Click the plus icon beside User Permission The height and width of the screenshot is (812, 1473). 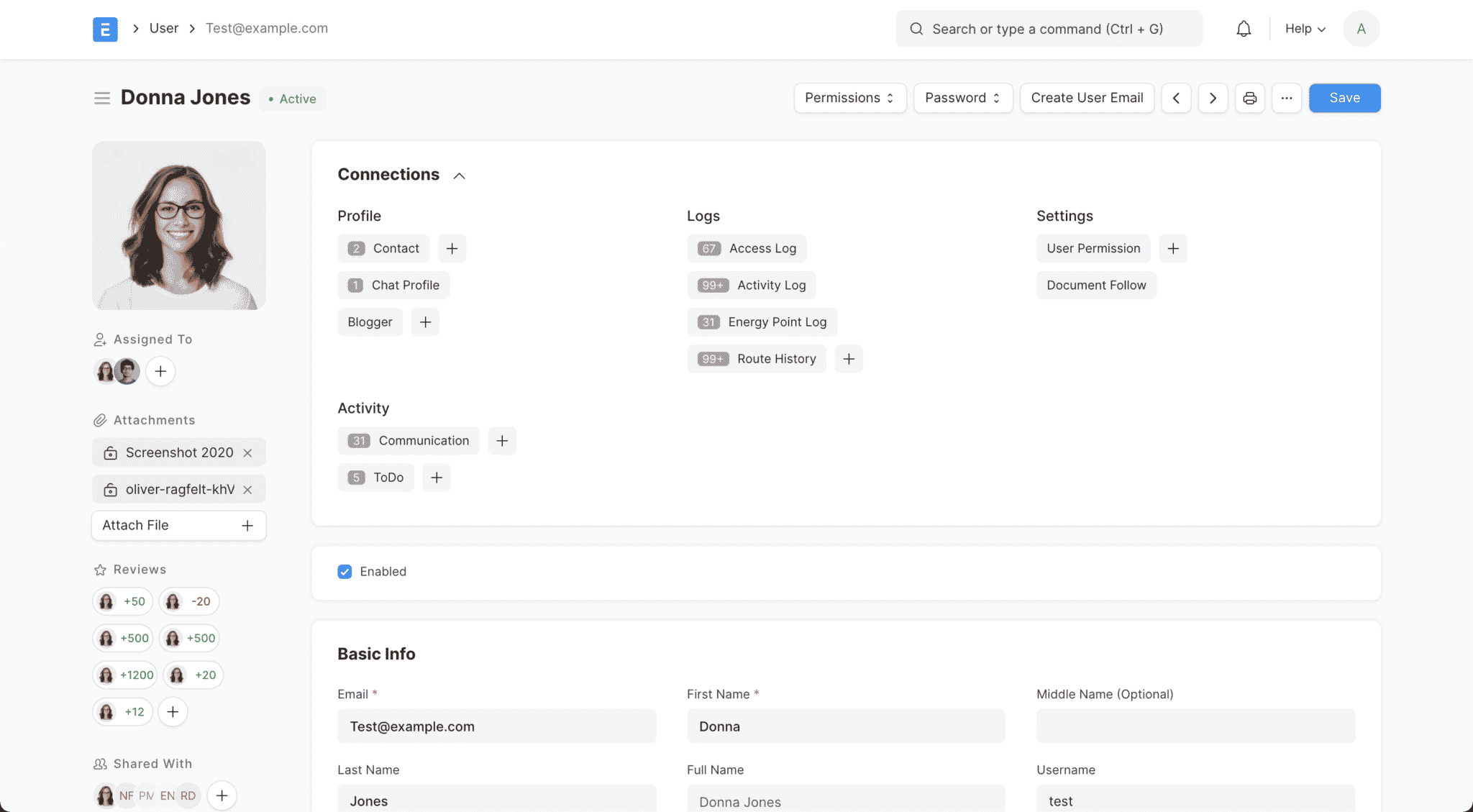(x=1173, y=248)
